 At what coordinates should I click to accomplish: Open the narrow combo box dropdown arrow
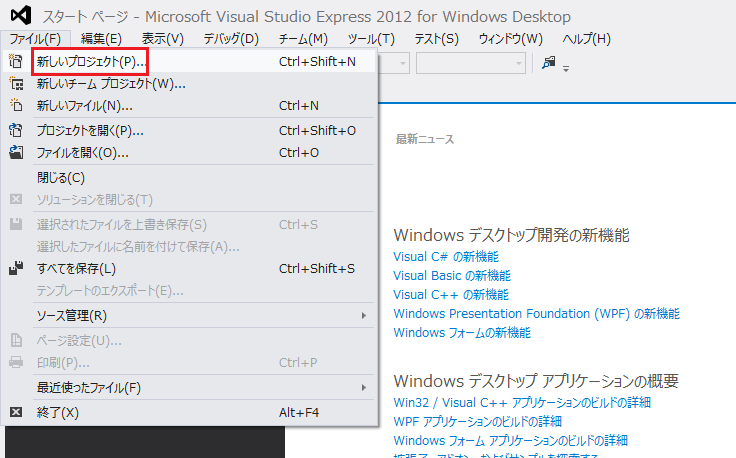tap(403, 63)
